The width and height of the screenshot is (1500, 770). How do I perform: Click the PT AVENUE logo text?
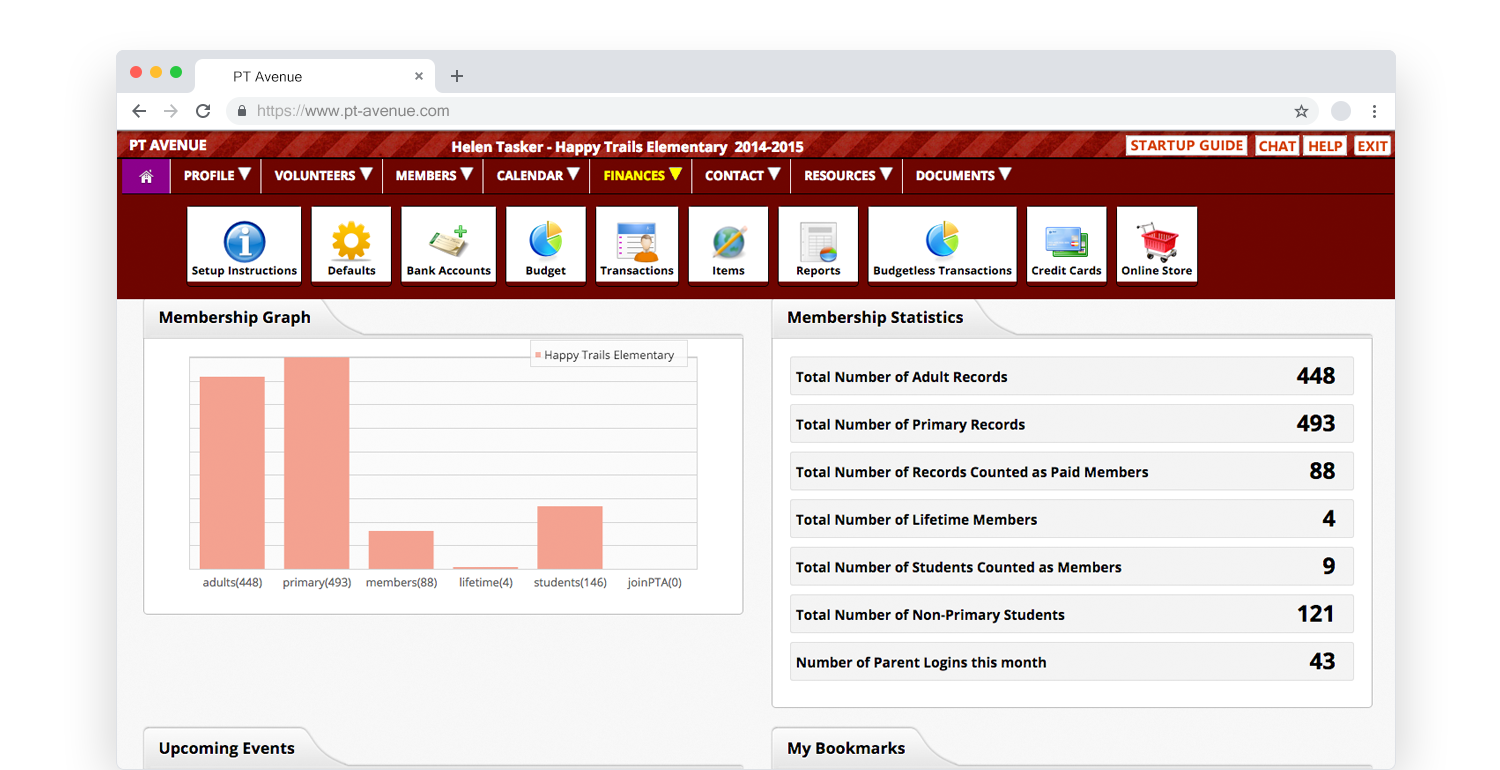(168, 145)
